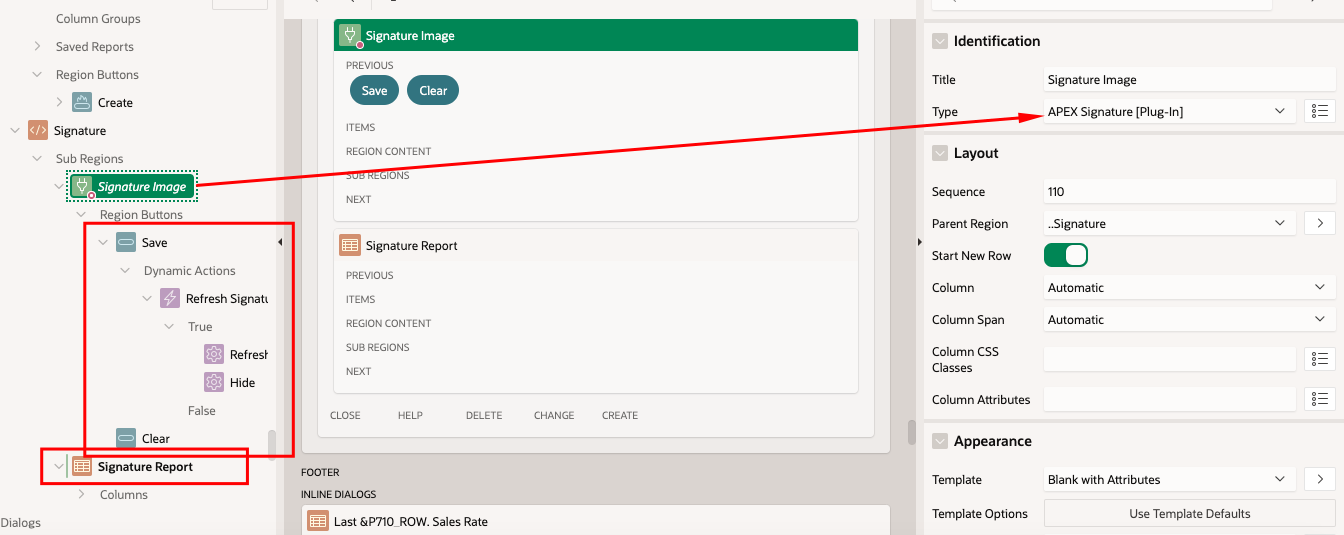Collapse the Identification section
The width and height of the screenshot is (1344, 535).
coord(939,41)
